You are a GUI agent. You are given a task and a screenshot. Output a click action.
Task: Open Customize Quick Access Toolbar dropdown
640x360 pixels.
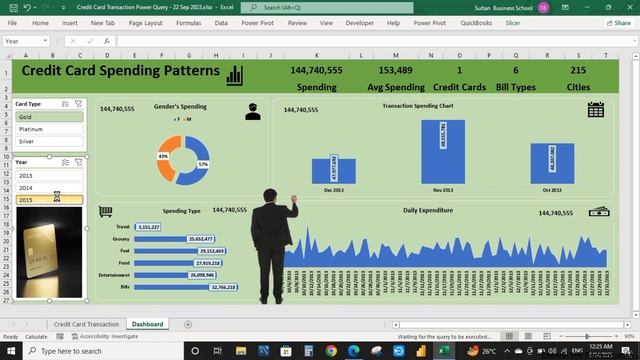[x=63, y=7]
